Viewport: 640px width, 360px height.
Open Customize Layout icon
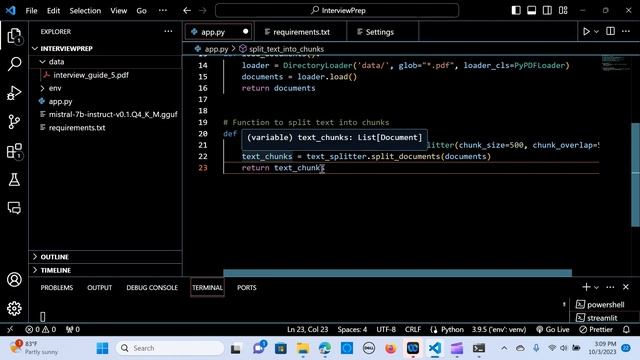coord(563,10)
